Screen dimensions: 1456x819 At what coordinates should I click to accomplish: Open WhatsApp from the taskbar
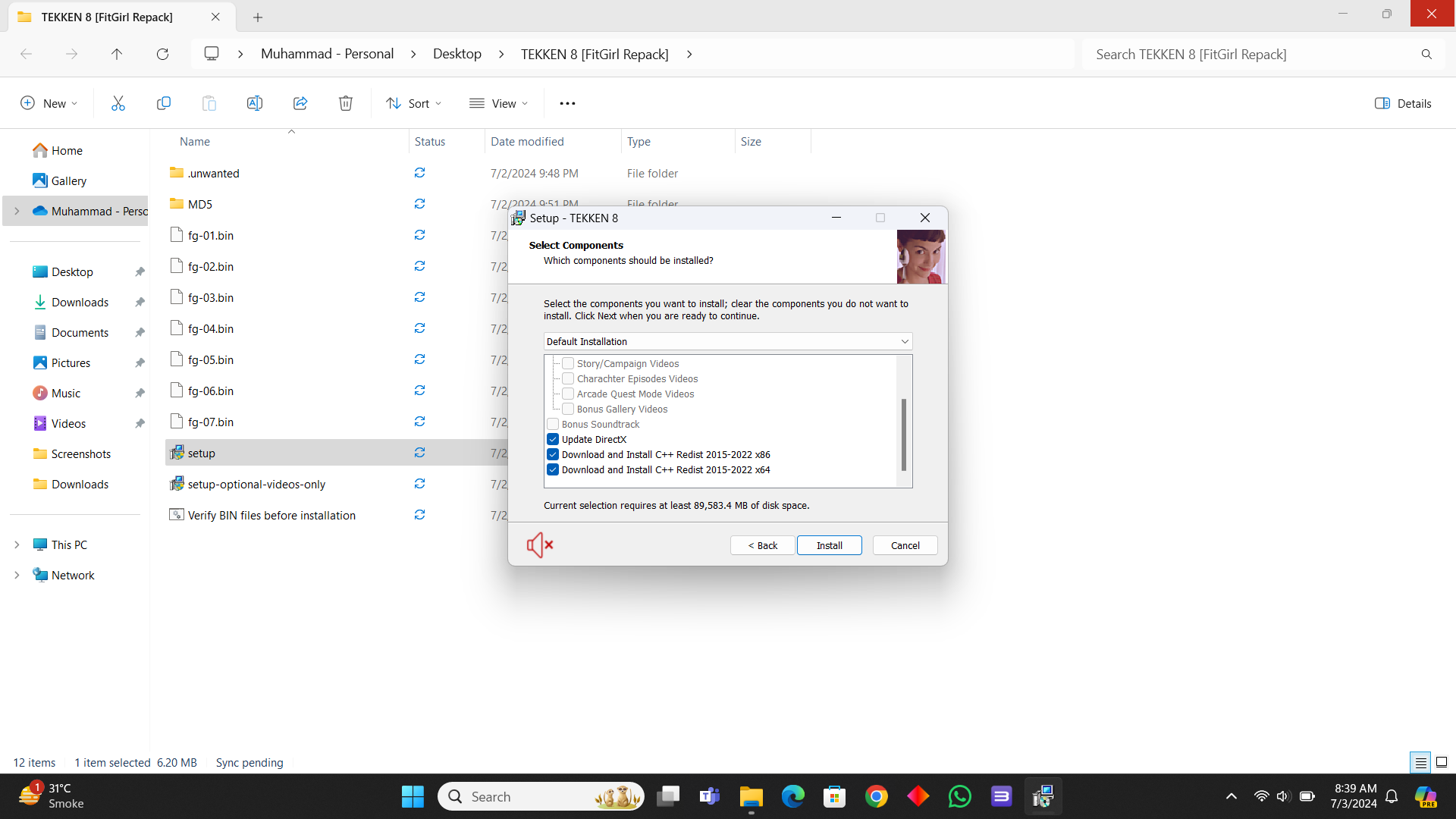pos(959,796)
